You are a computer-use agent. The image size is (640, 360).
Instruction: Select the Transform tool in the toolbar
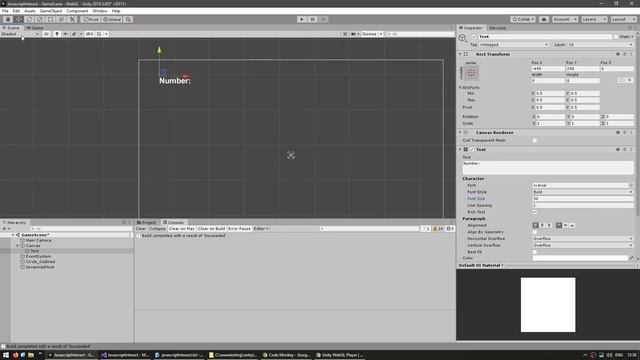61,19
